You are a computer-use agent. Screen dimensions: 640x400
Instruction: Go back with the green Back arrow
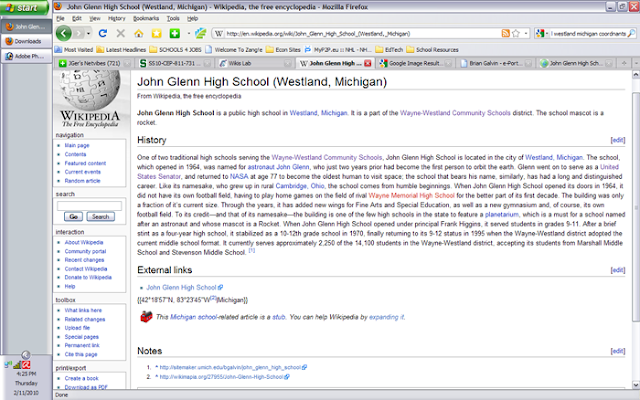tap(64, 33)
